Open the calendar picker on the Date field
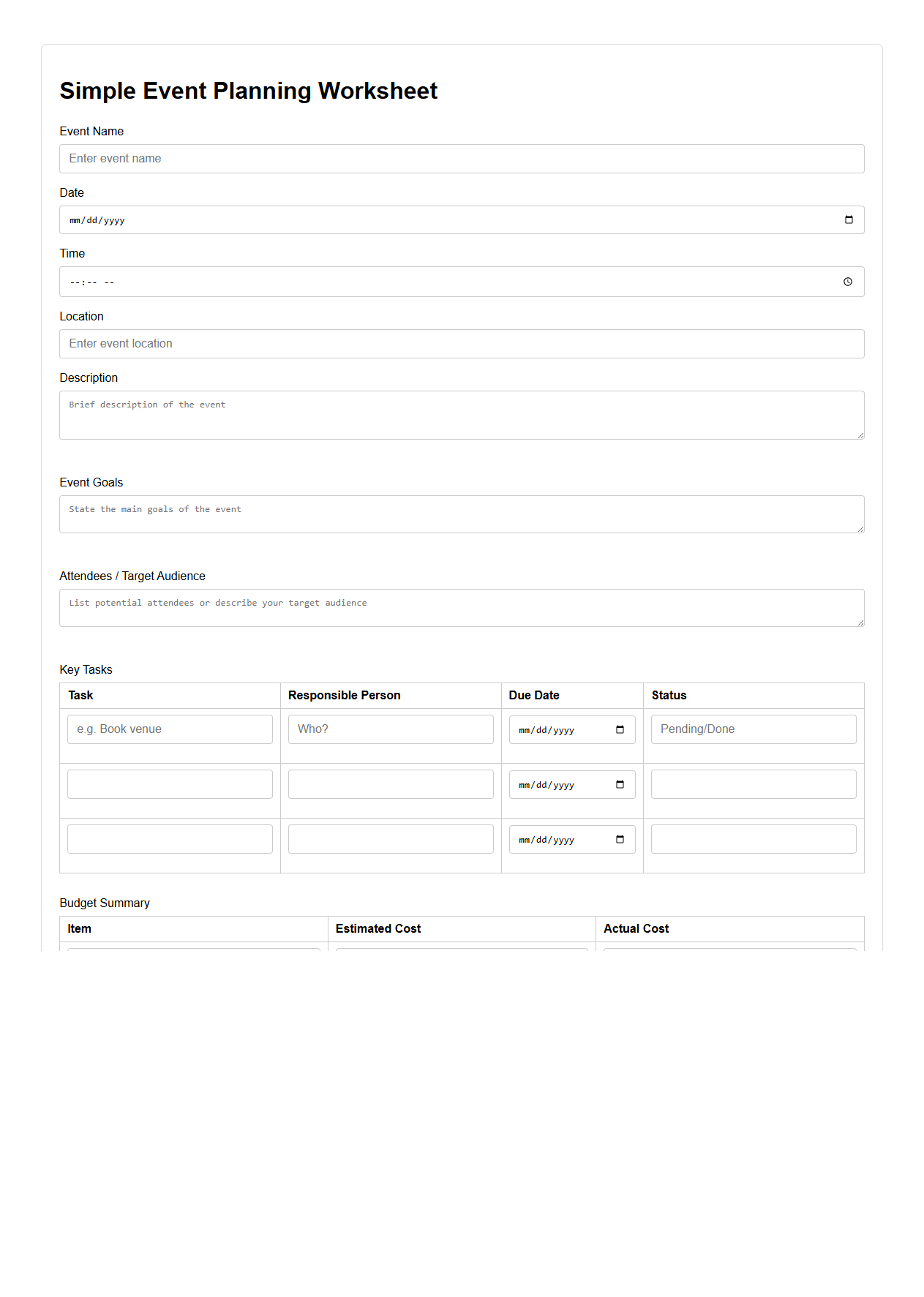Viewport: 924px width, 1297px height. (849, 219)
